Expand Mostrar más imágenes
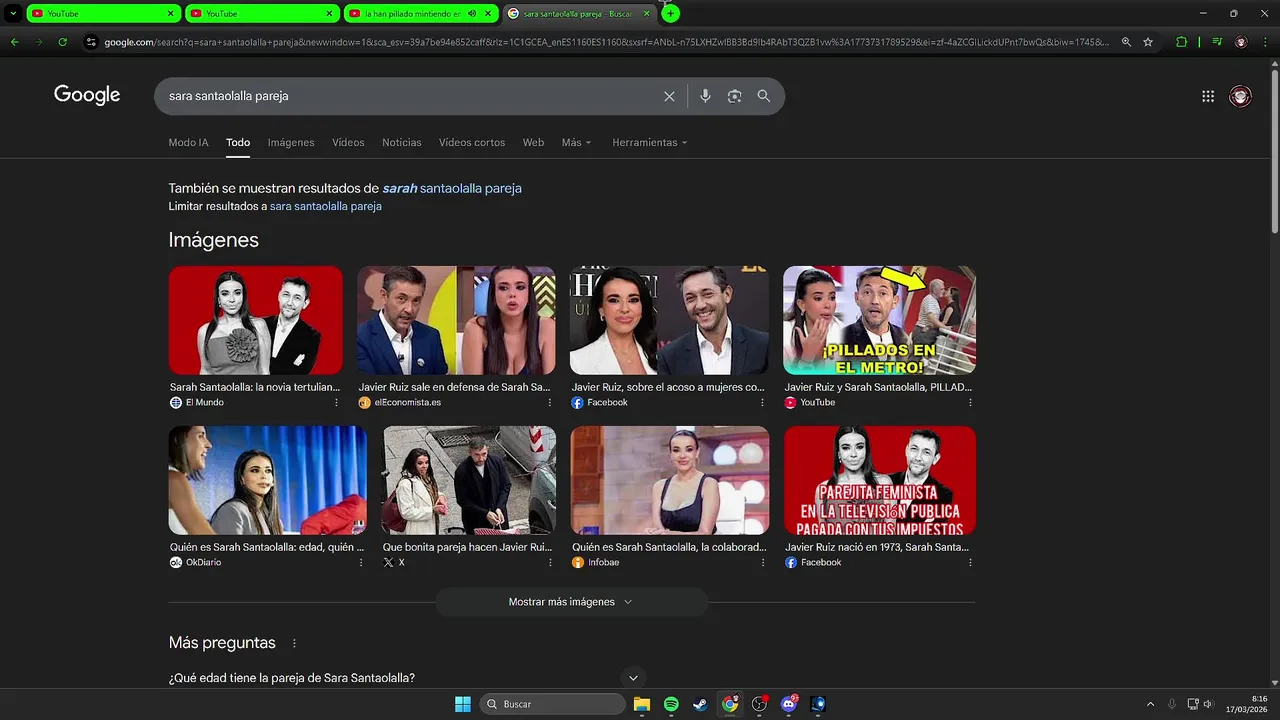Image resolution: width=1280 pixels, height=720 pixels. [571, 602]
